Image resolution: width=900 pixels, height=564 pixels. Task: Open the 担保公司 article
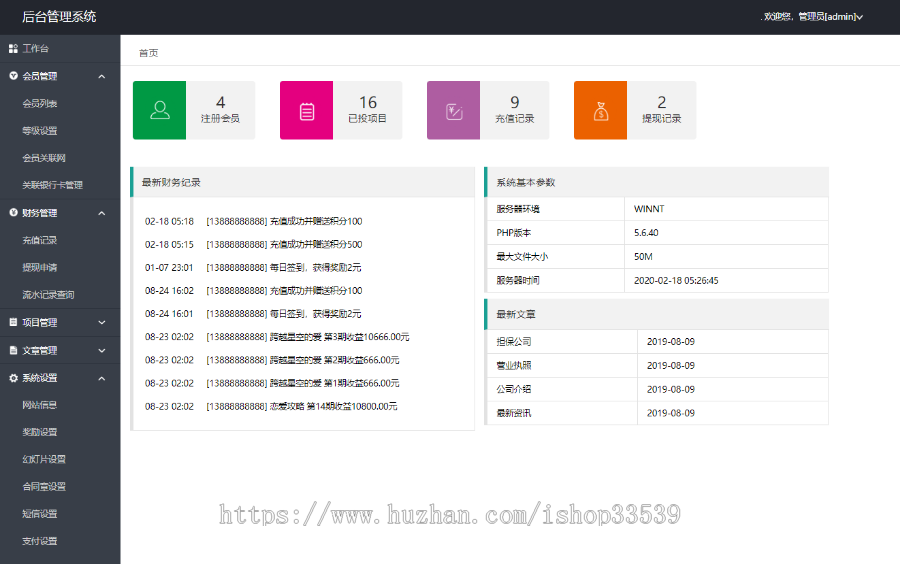[514, 341]
